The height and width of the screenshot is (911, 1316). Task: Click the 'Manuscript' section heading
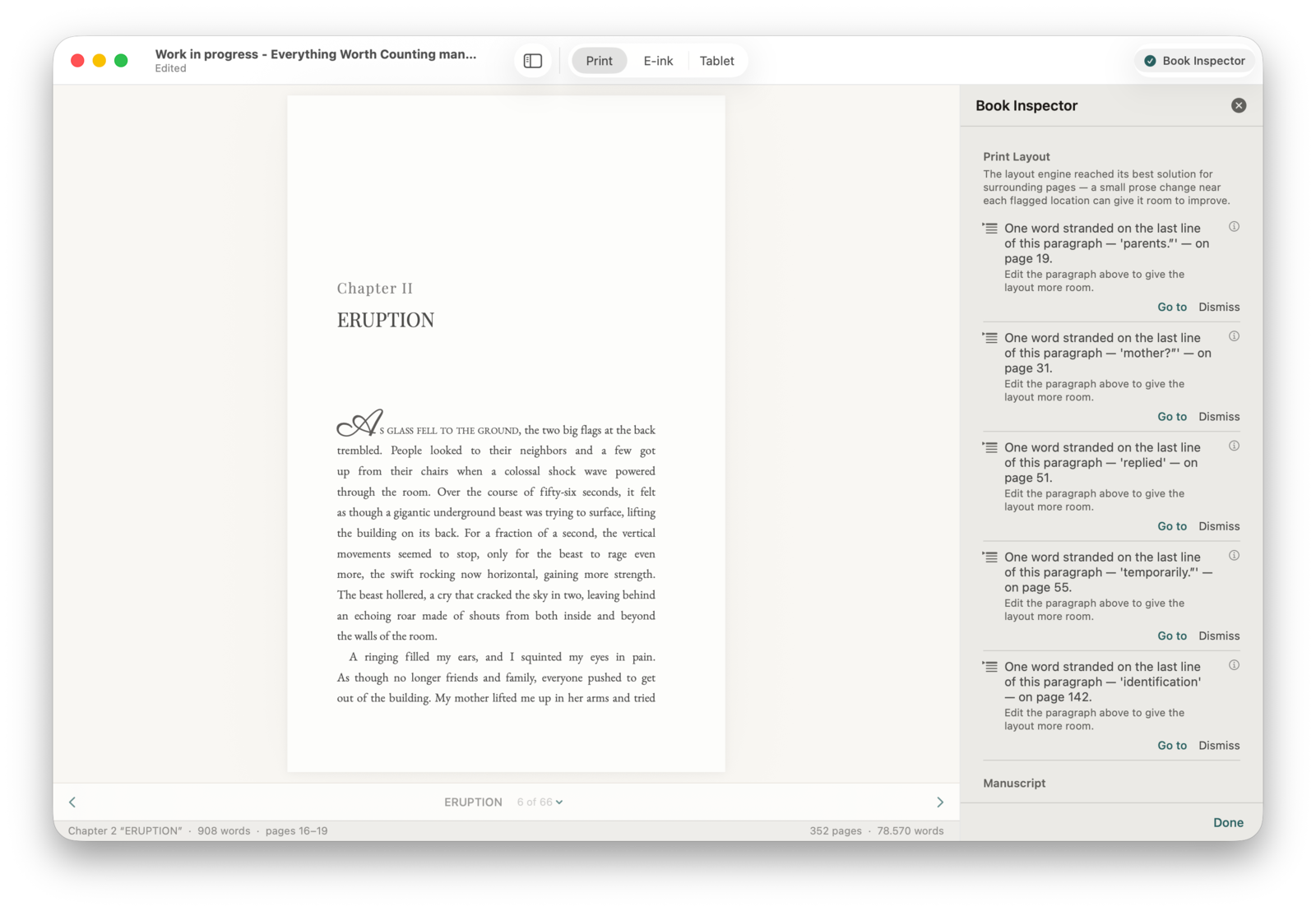(1014, 783)
